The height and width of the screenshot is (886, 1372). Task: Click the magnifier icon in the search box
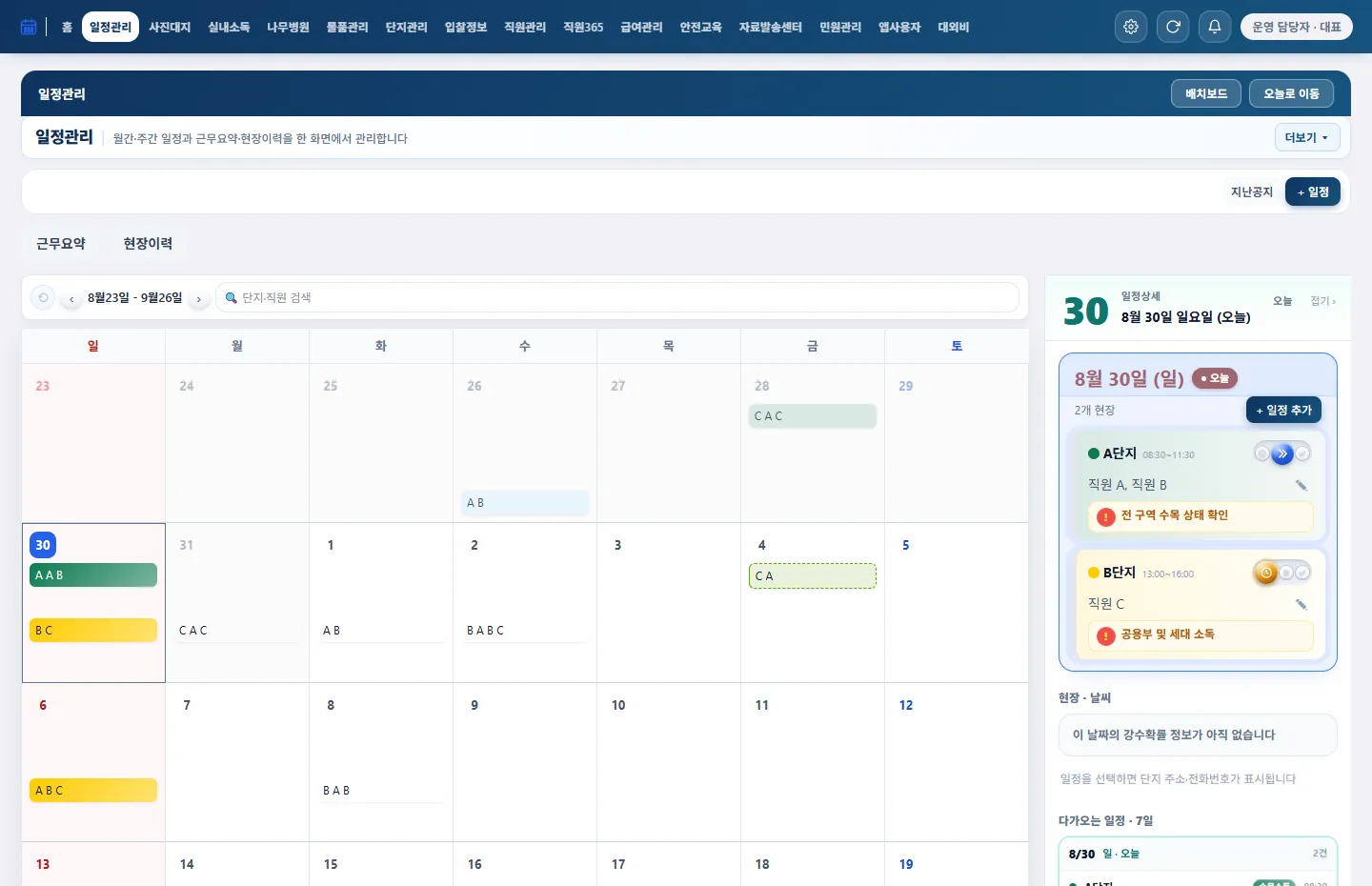coord(231,298)
